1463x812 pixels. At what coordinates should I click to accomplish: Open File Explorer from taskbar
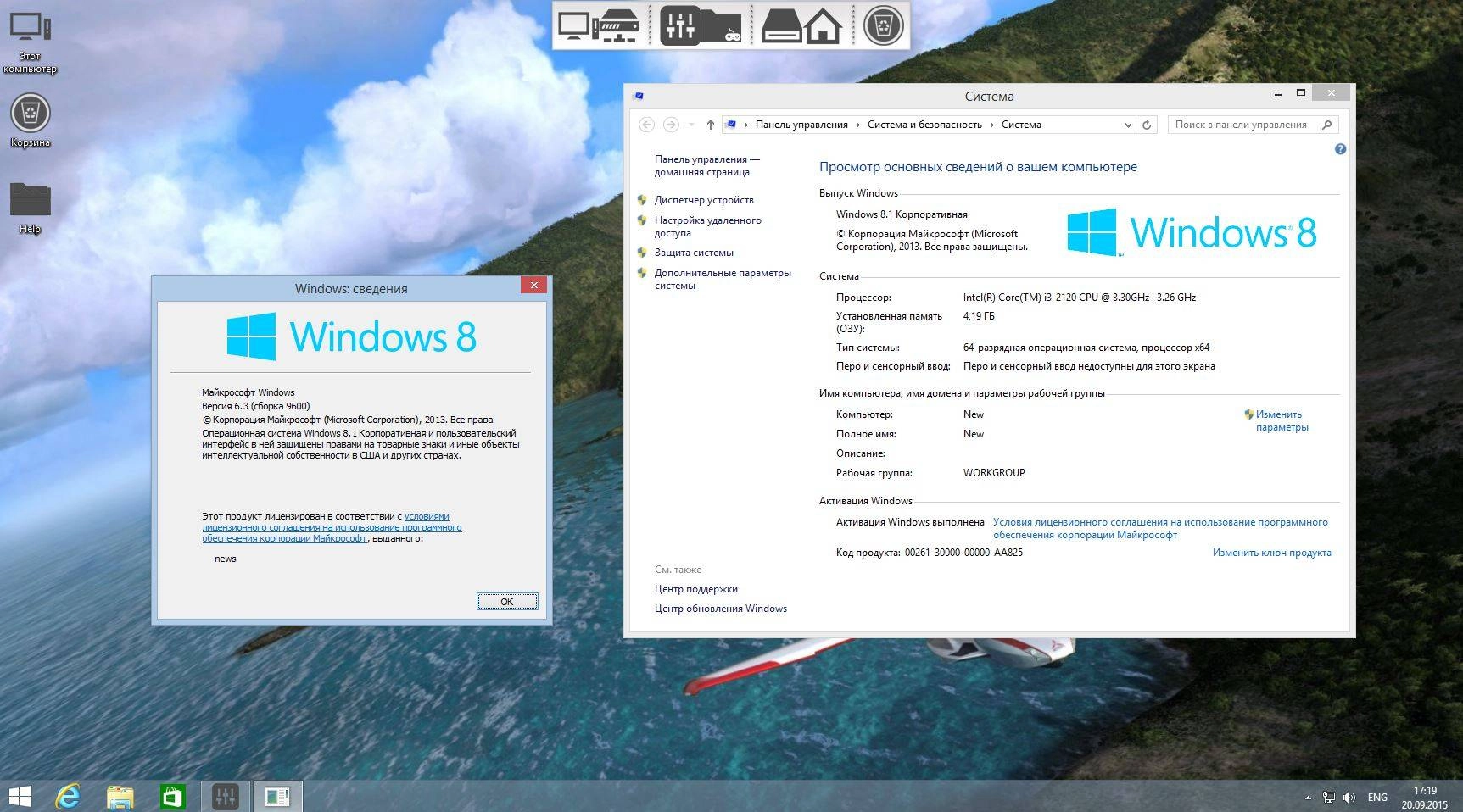point(120,796)
